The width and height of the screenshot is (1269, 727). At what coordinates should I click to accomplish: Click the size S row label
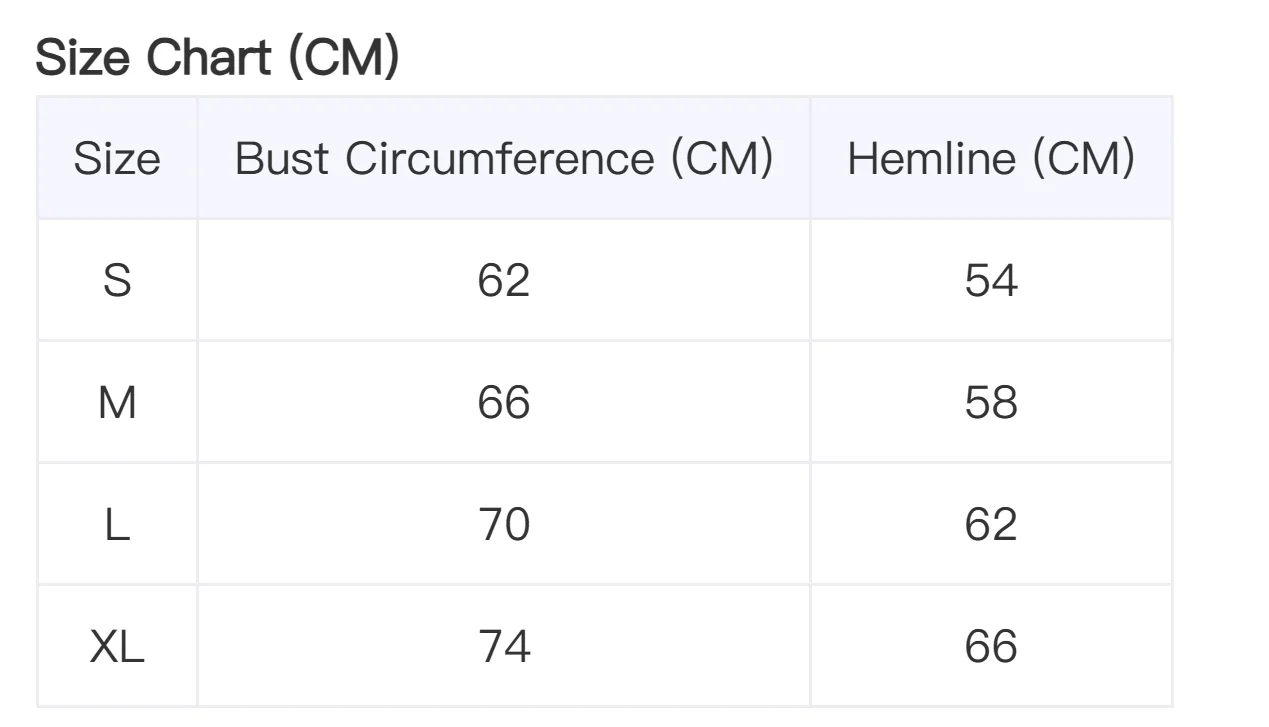(x=117, y=281)
